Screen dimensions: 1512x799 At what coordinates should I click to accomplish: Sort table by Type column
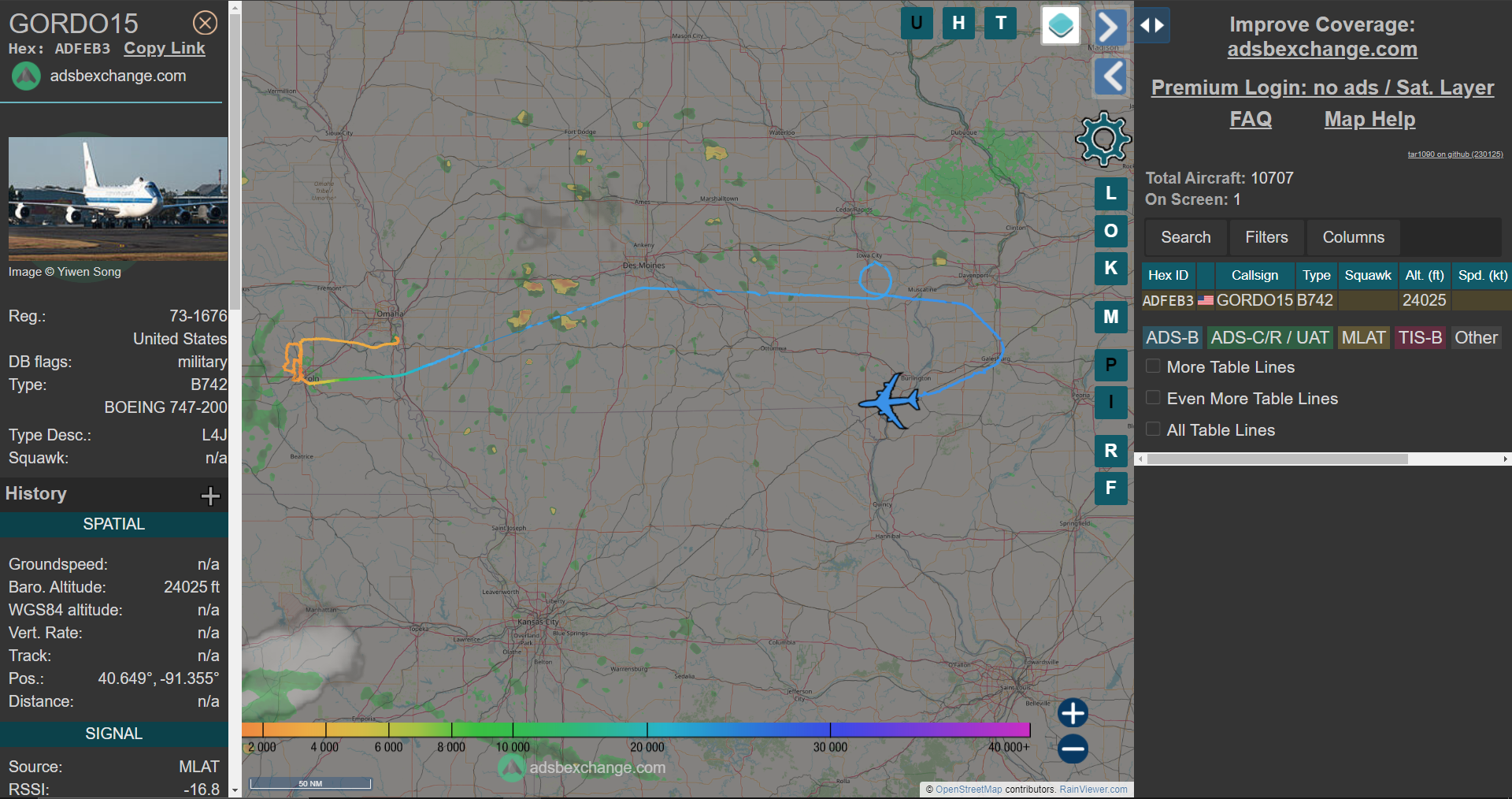(1316, 275)
